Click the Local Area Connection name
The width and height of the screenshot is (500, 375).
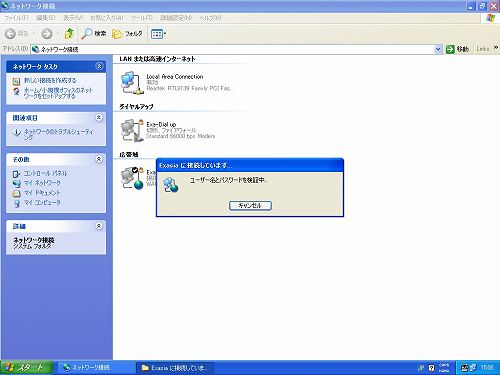coord(175,77)
